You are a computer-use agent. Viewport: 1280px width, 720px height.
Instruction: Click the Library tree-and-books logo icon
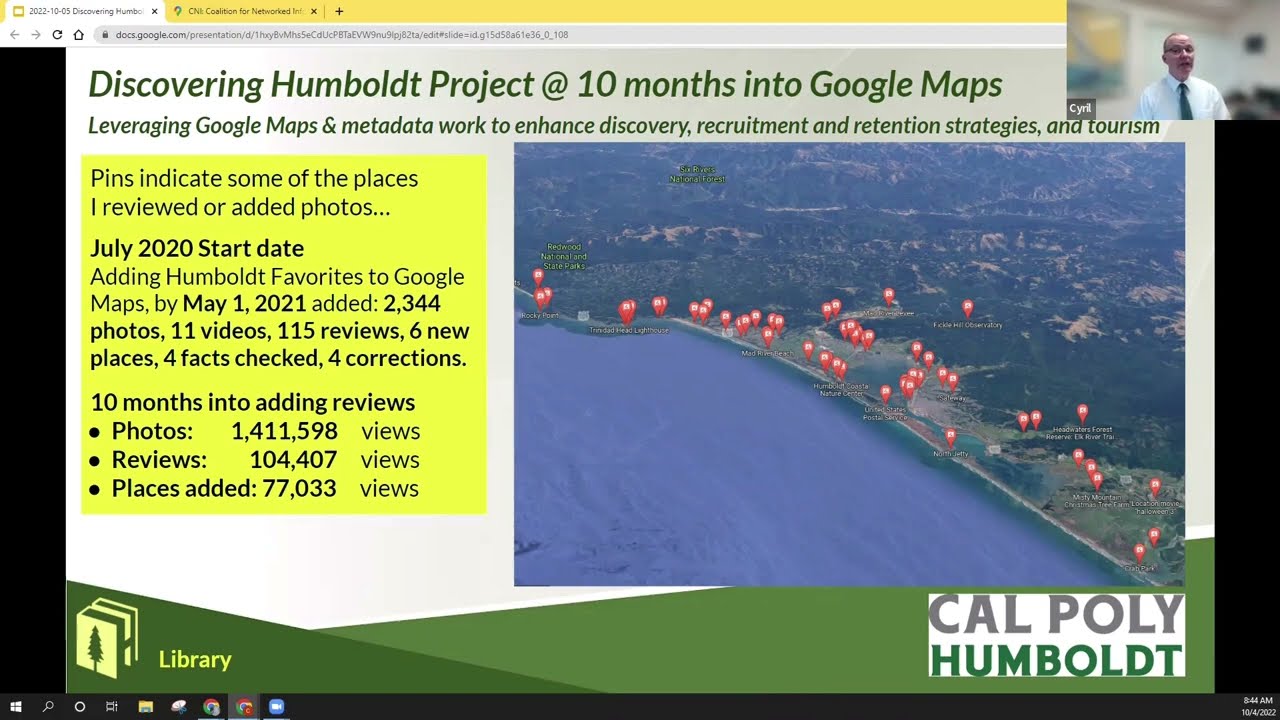pyautogui.click(x=107, y=637)
